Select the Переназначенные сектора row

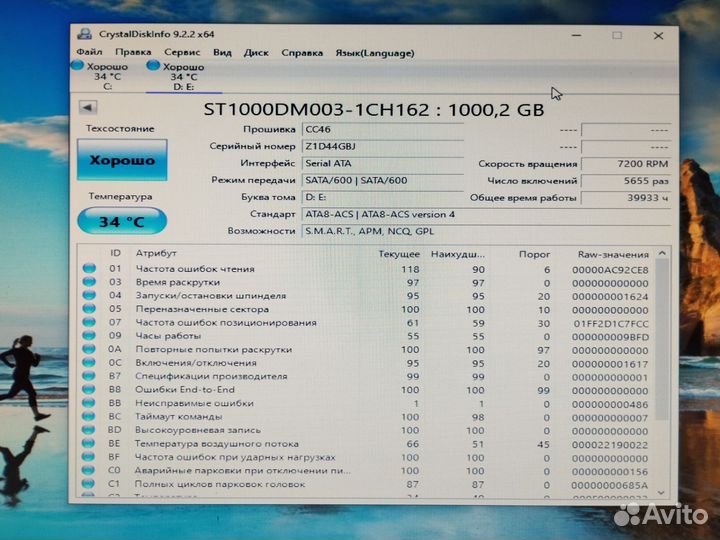[366, 309]
